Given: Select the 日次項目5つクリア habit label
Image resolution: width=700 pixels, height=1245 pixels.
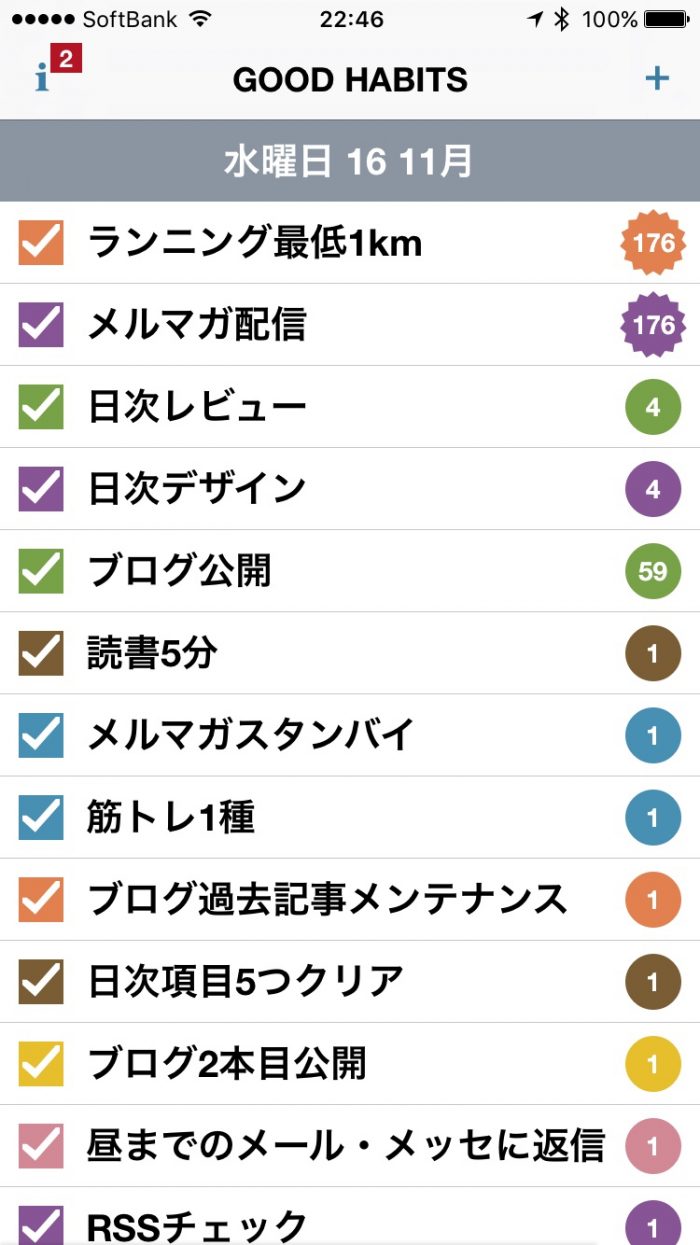Looking at the screenshot, I should [245, 981].
